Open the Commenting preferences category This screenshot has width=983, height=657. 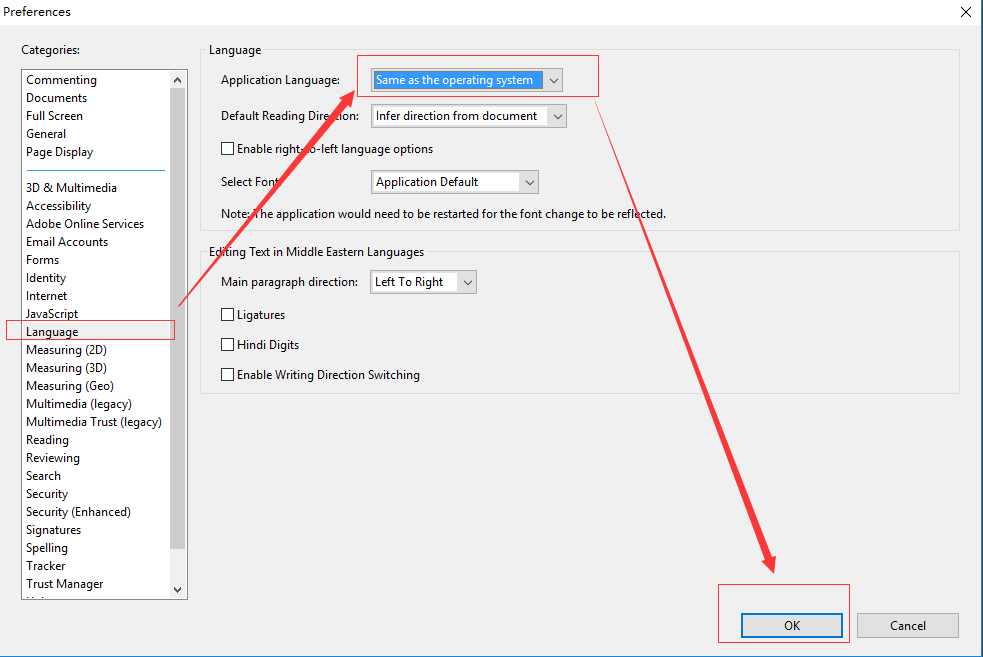pos(61,79)
